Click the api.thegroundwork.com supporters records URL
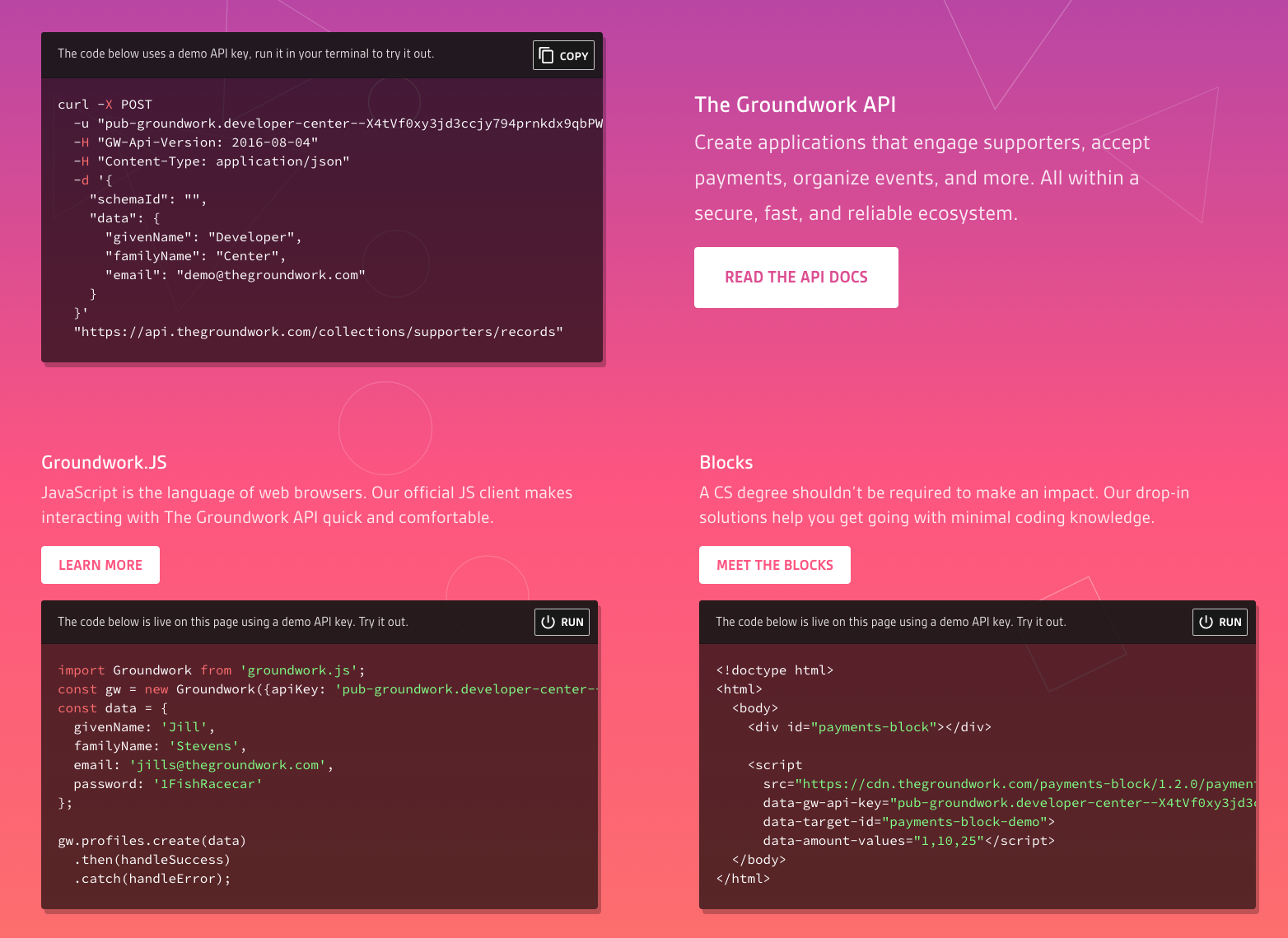Image resolution: width=1288 pixels, height=938 pixels. tap(319, 332)
